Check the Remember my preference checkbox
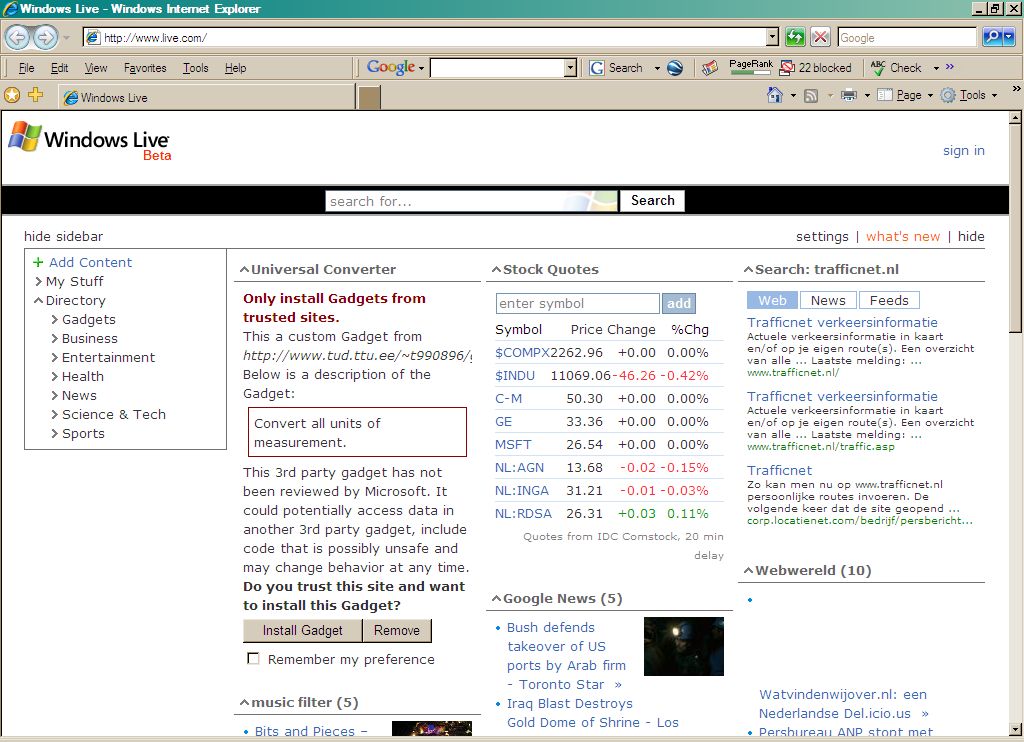This screenshot has height=742, width=1024. (253, 658)
